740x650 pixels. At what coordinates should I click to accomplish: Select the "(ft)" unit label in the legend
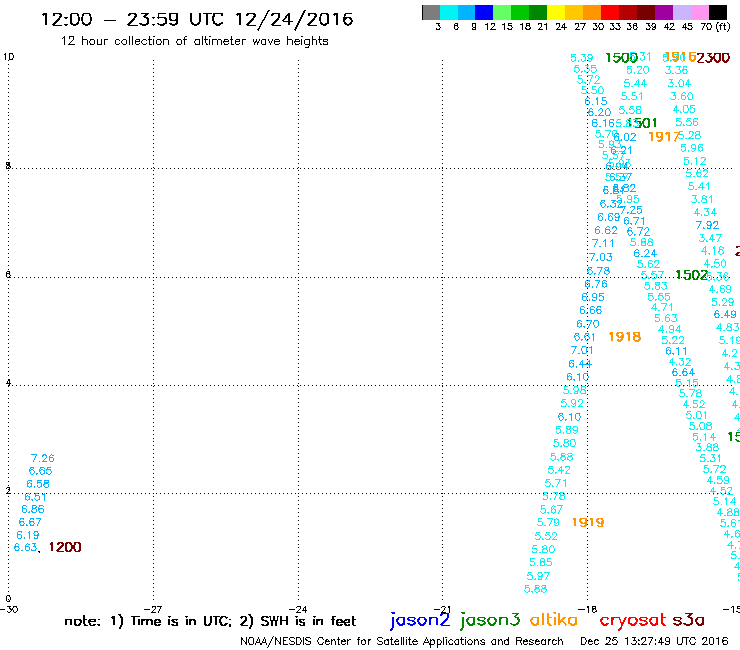tap(722, 27)
